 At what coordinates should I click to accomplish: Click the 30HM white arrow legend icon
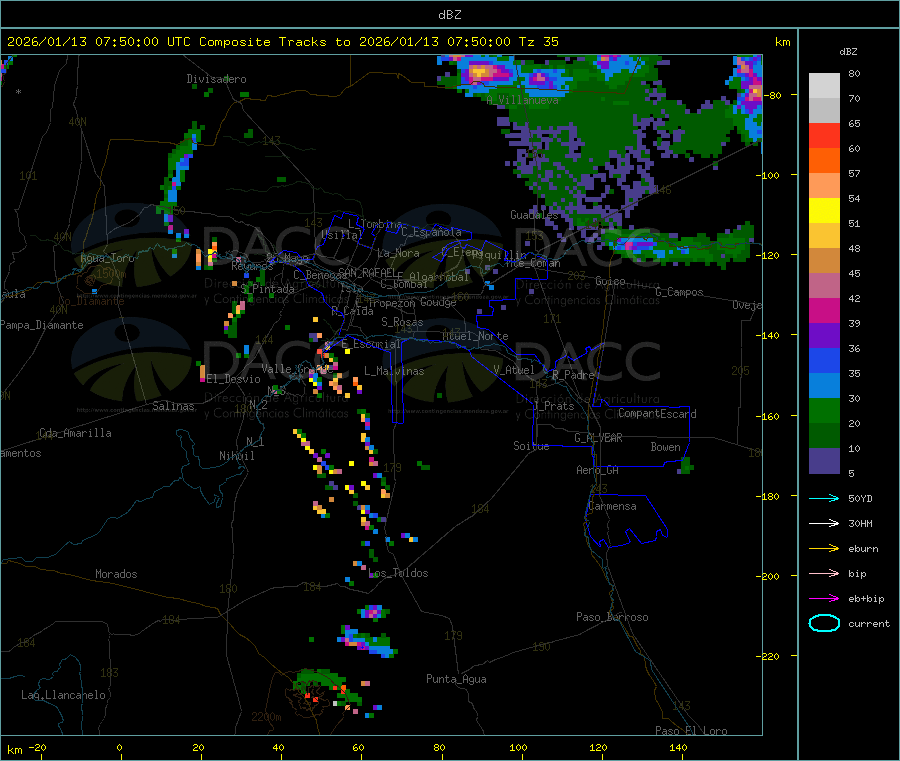(824, 523)
